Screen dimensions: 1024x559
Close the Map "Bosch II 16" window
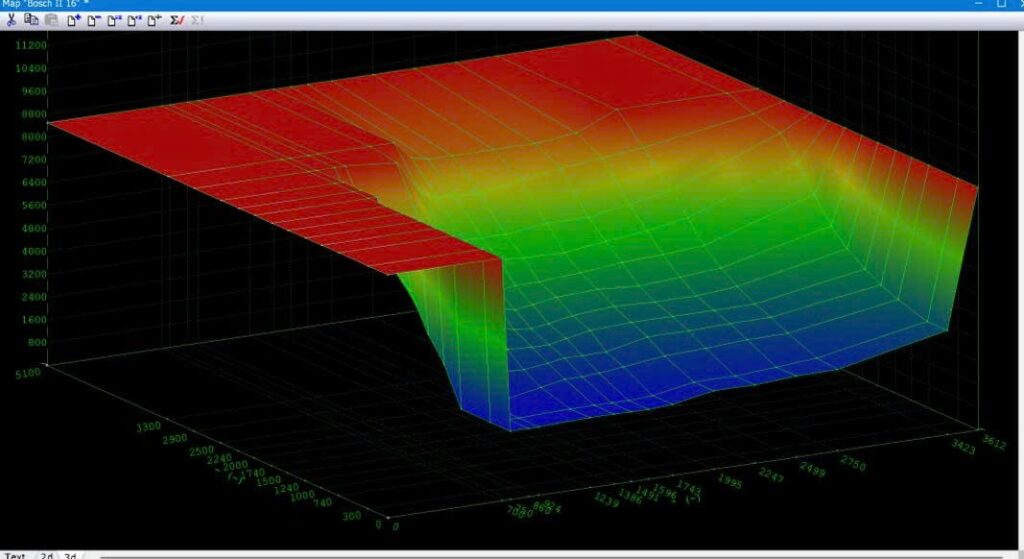1019,5
